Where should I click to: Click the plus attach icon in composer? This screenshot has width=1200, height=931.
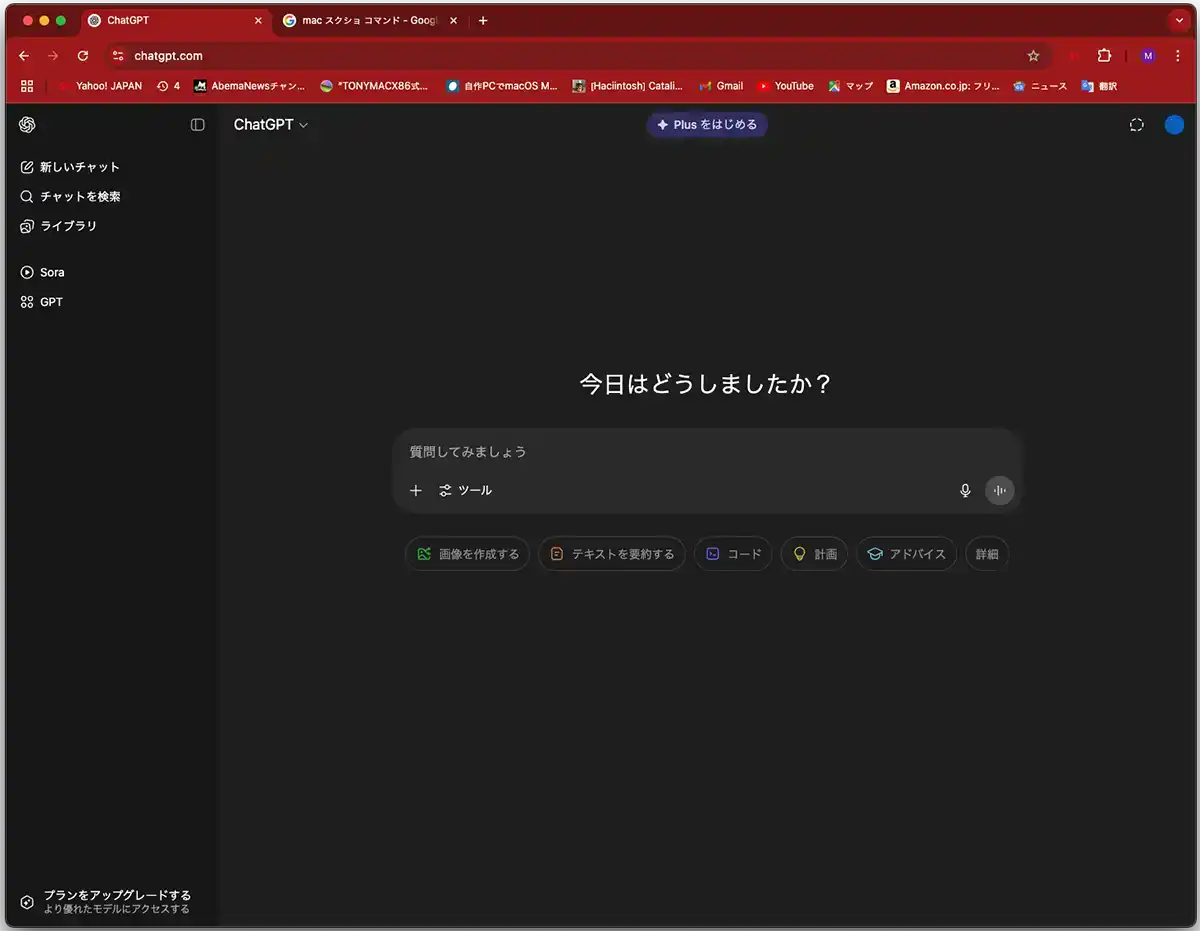click(416, 490)
